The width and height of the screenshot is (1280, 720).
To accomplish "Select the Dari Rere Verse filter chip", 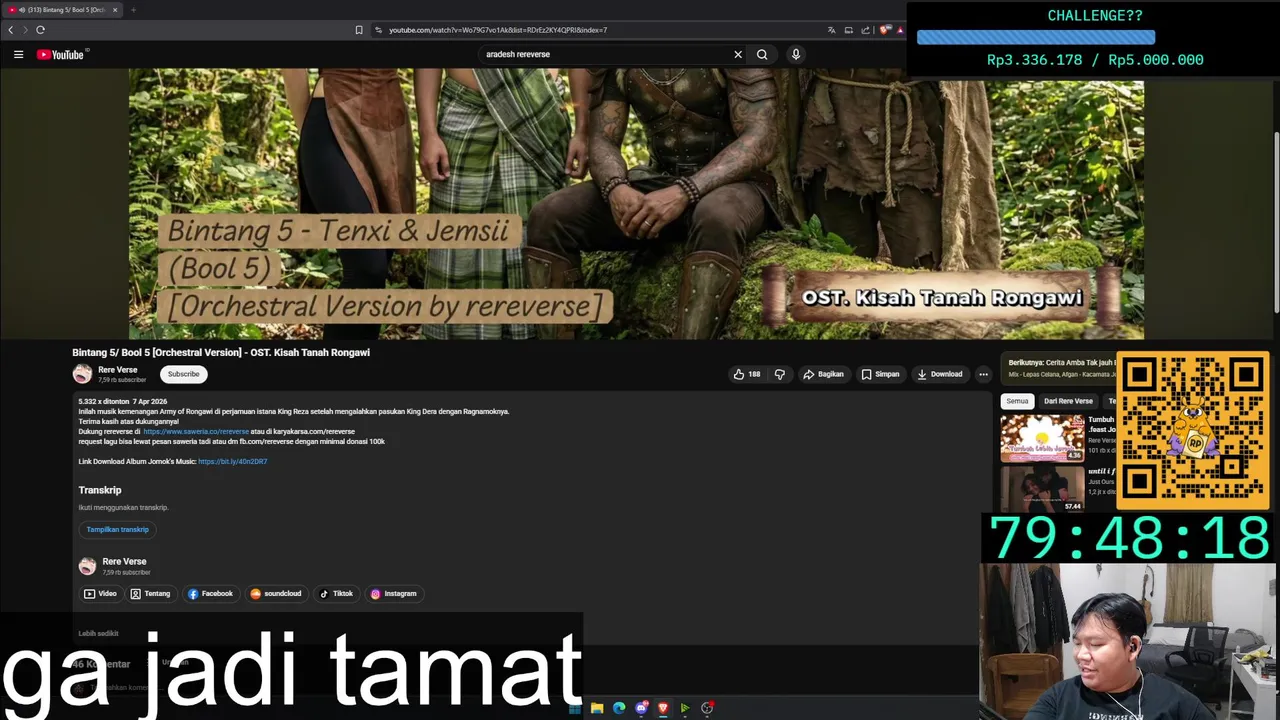I will 1068,401.
